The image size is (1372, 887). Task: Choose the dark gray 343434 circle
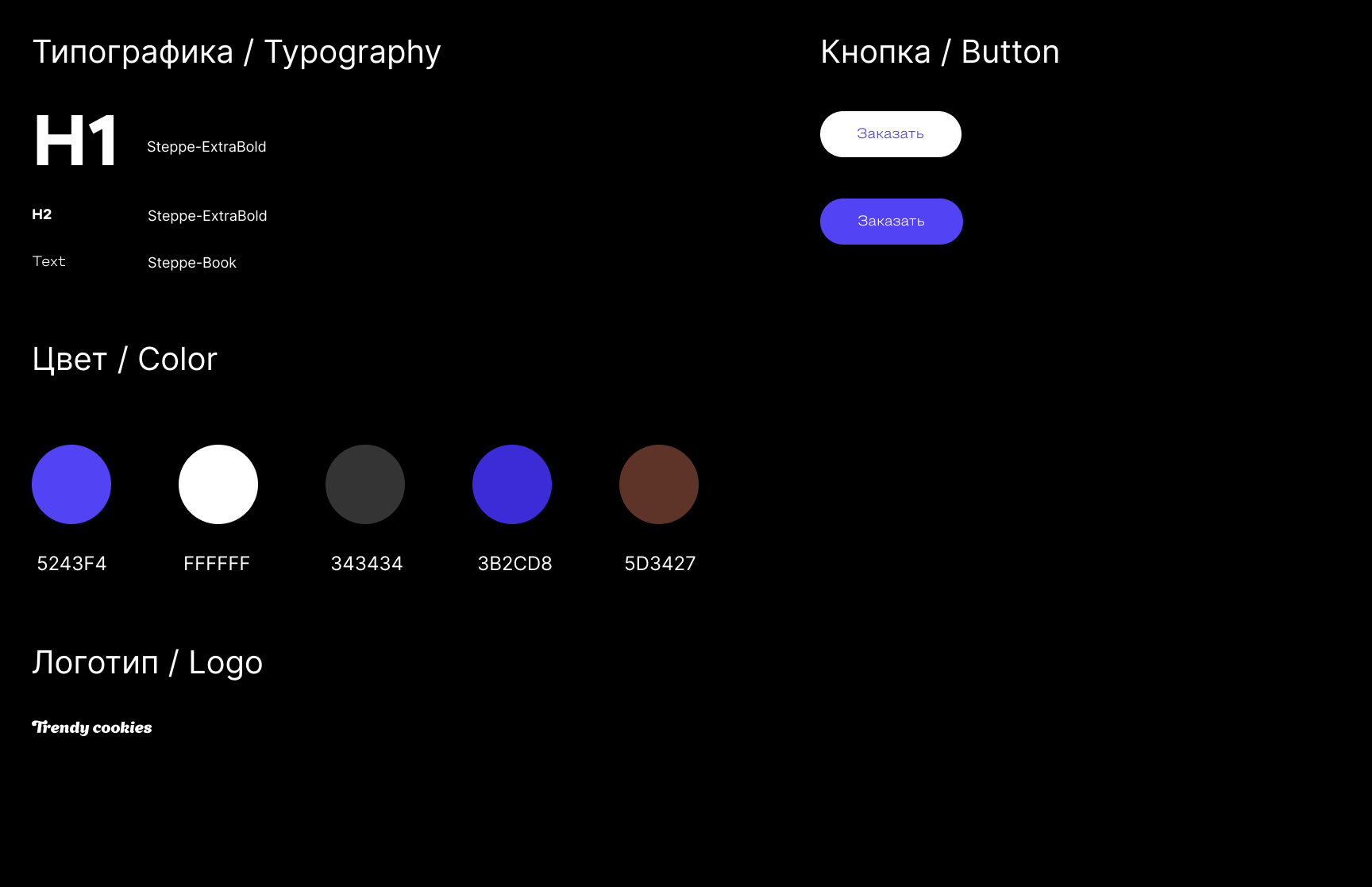click(365, 484)
